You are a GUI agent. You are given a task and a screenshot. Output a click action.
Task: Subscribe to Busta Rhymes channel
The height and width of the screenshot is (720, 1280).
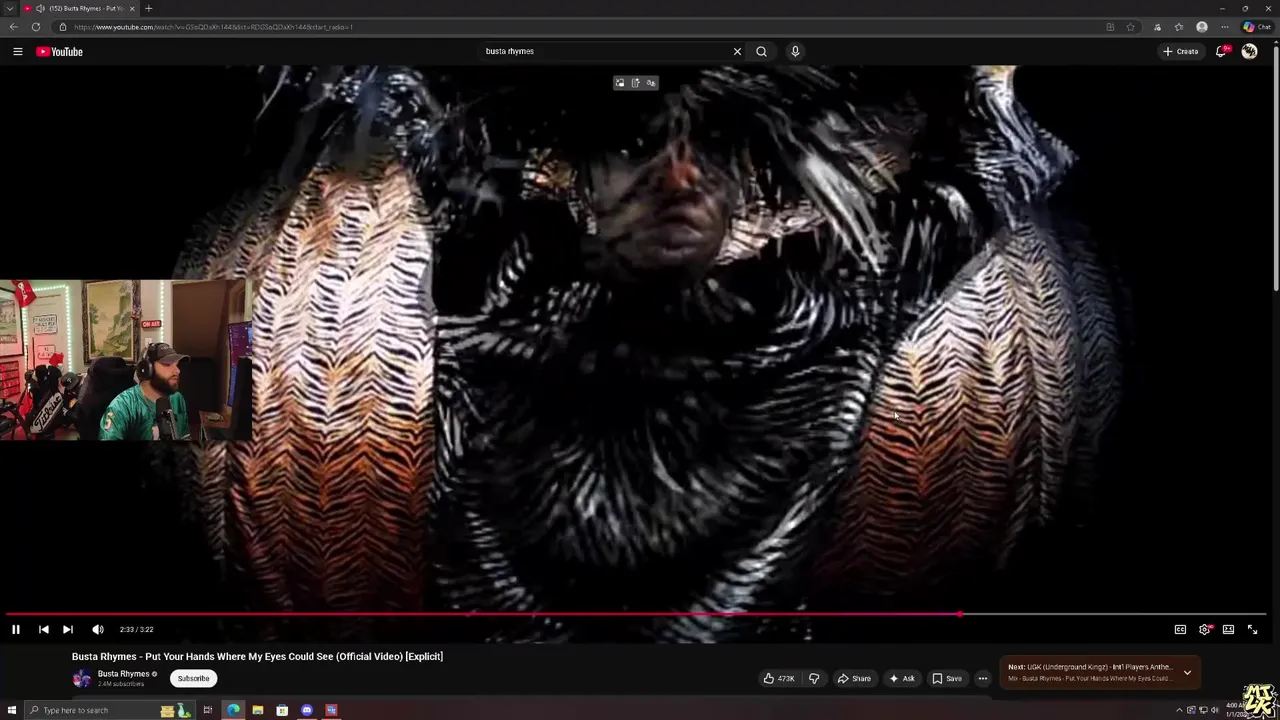193,678
